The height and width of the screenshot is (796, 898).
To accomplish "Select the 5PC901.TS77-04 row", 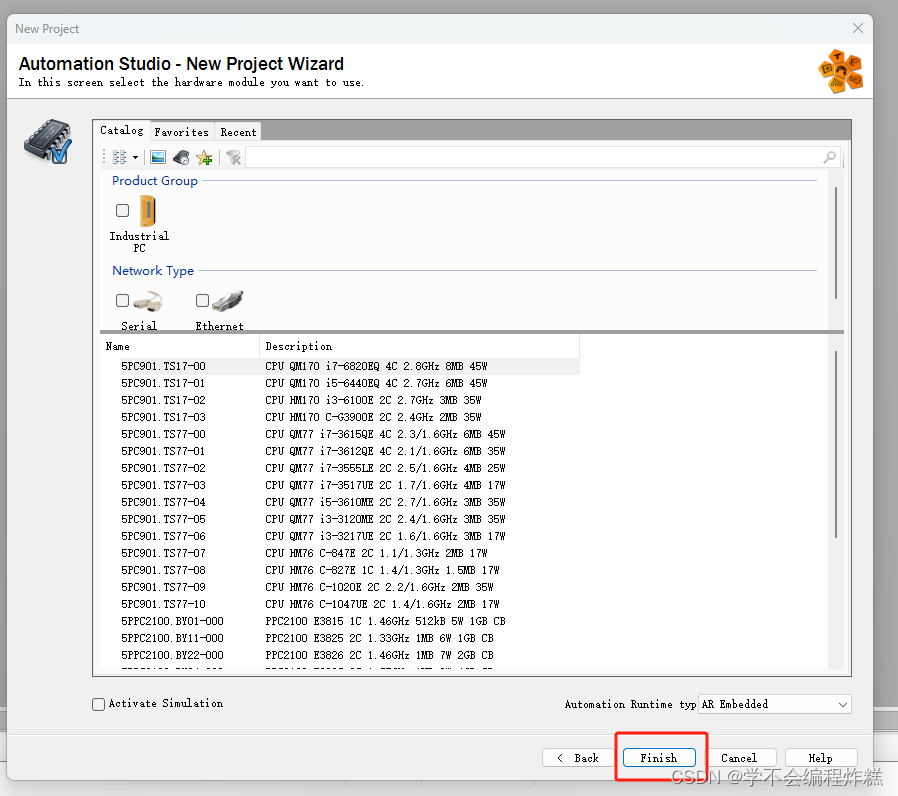I will pos(339,502).
